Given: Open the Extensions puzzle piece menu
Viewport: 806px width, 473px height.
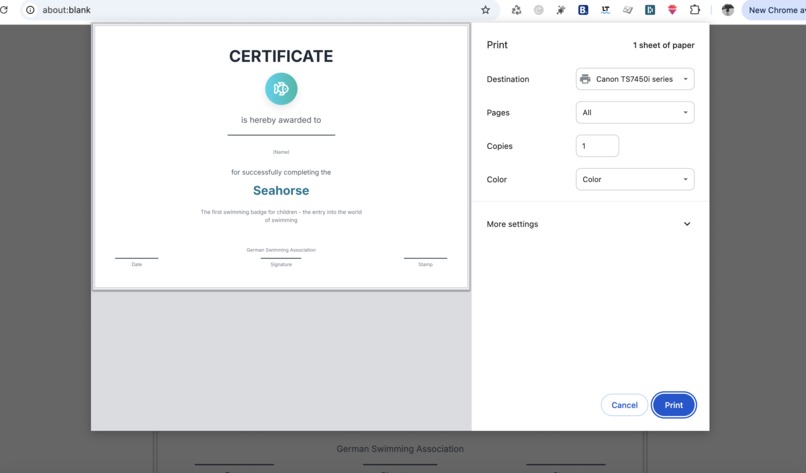Looking at the screenshot, I should click(694, 10).
